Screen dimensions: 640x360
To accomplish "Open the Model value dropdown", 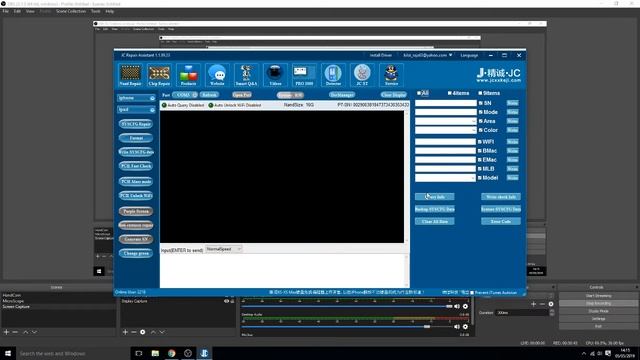I will pyautogui.click(x=473, y=178).
